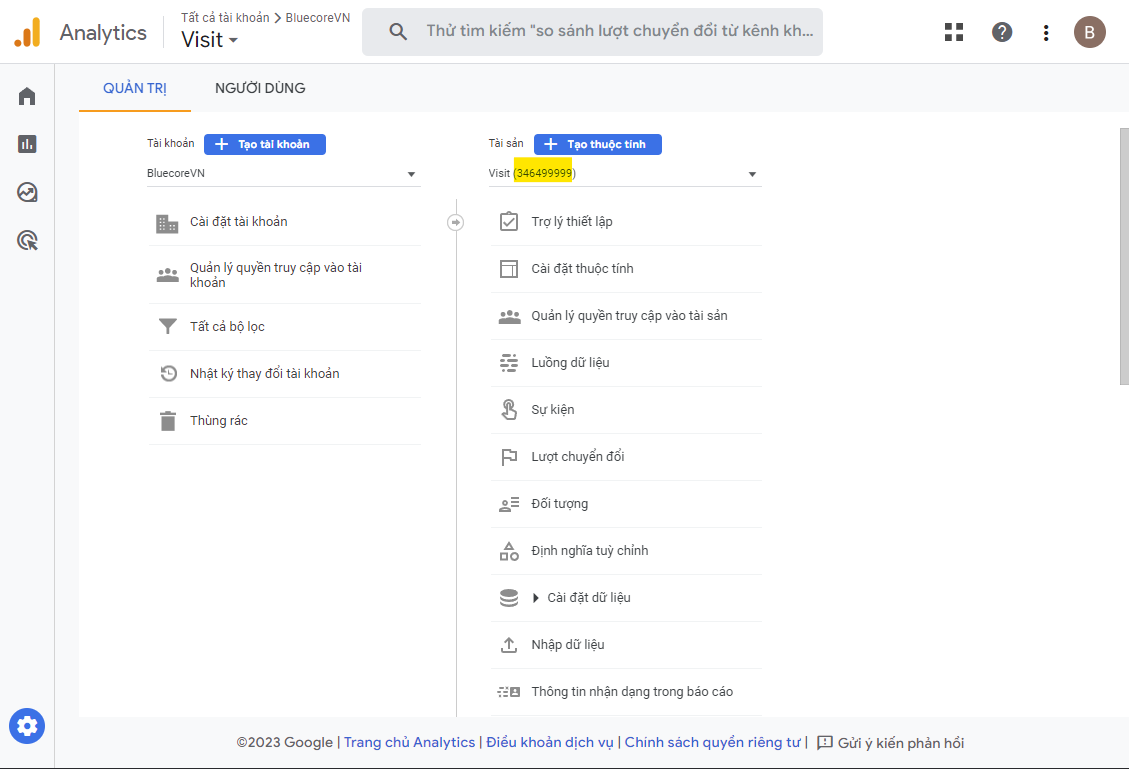Open the three-dot more options menu

[1046, 32]
